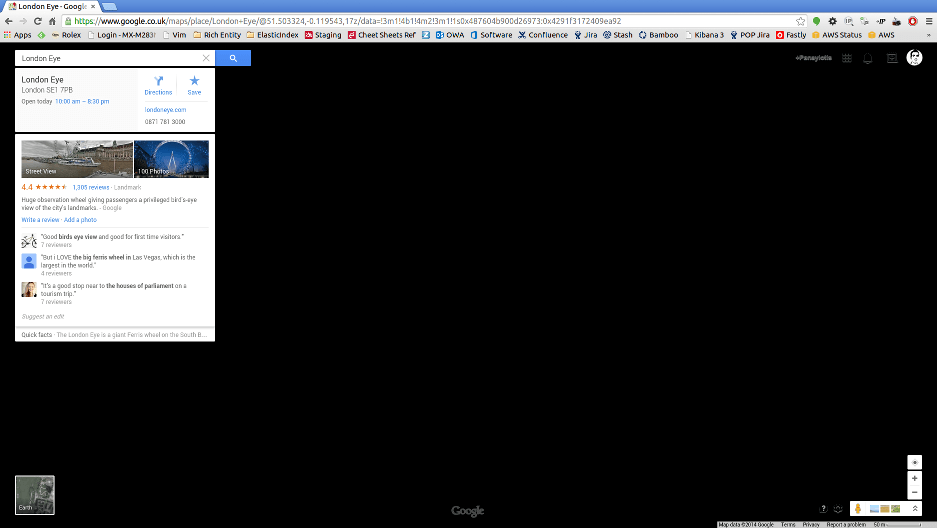Click the green Hangouts extension icon
Viewport: 937px width, 528px height.
pos(816,21)
